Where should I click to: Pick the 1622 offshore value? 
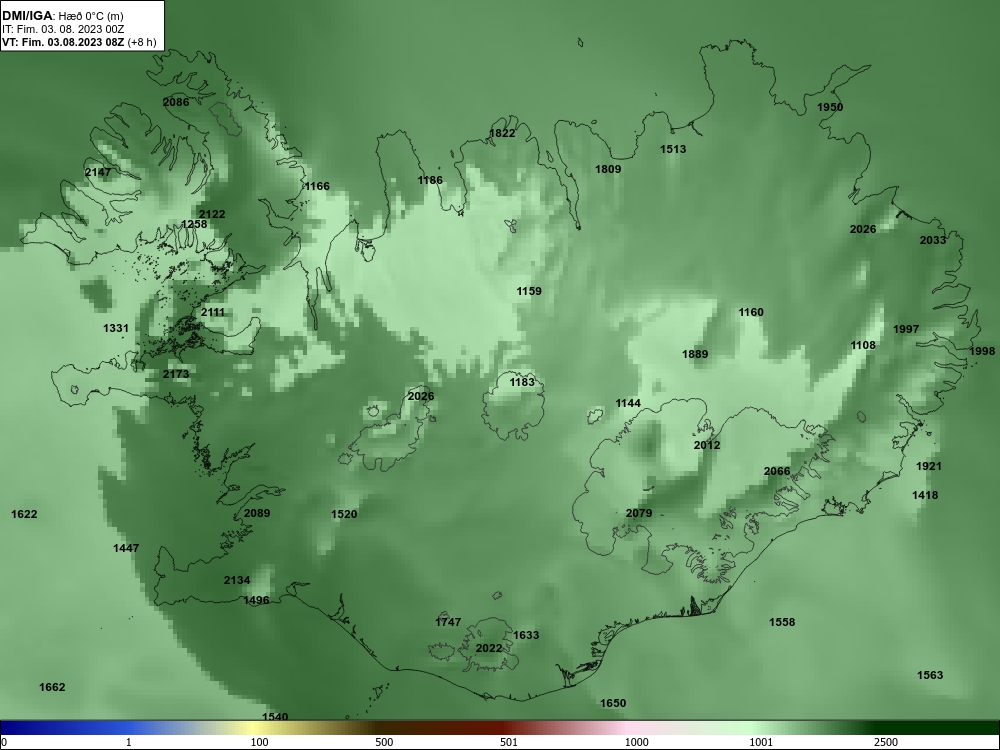pyautogui.click(x=24, y=515)
